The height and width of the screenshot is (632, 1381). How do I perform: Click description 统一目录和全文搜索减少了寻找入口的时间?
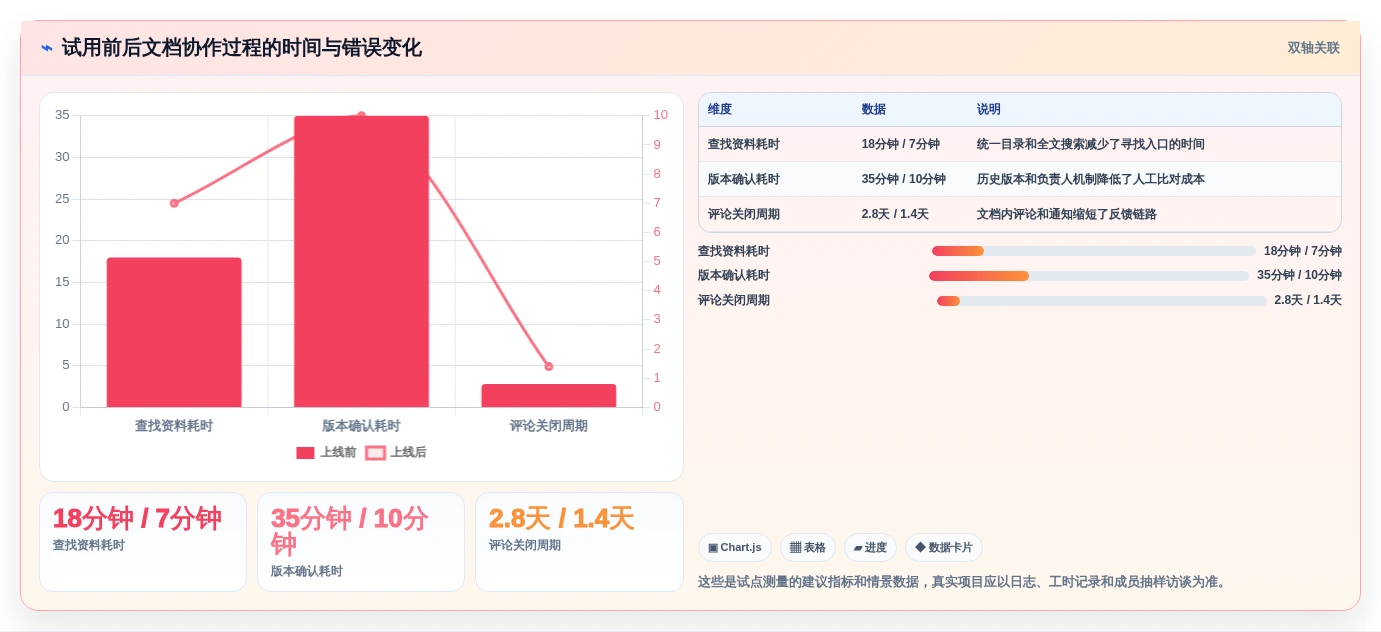[x=1090, y=144]
